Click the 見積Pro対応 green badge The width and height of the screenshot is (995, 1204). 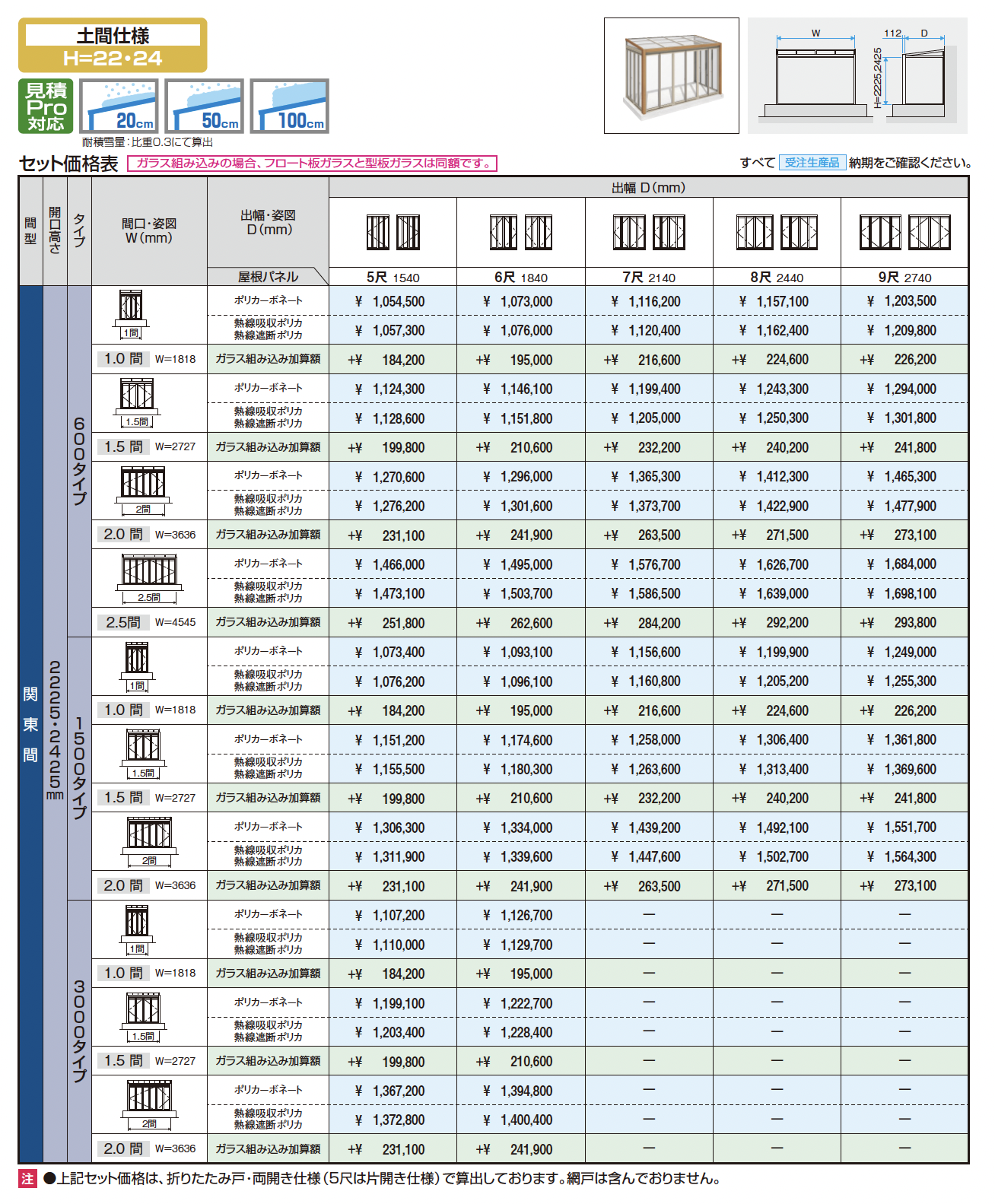(x=46, y=106)
